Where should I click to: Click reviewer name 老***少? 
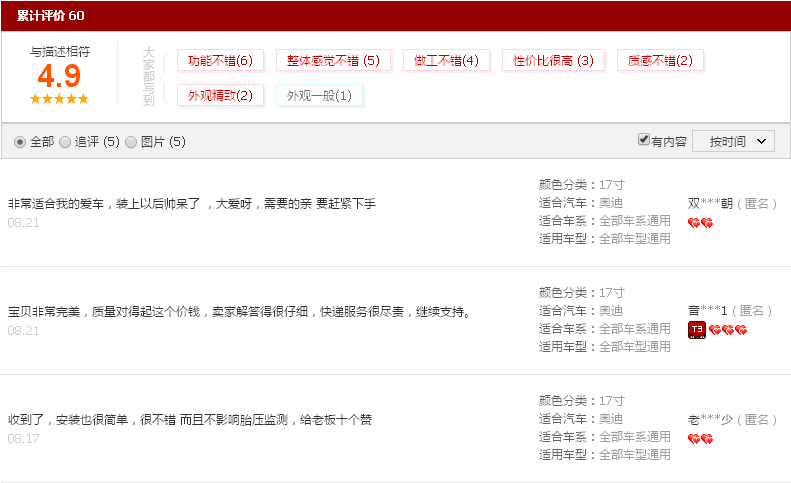(x=710, y=419)
